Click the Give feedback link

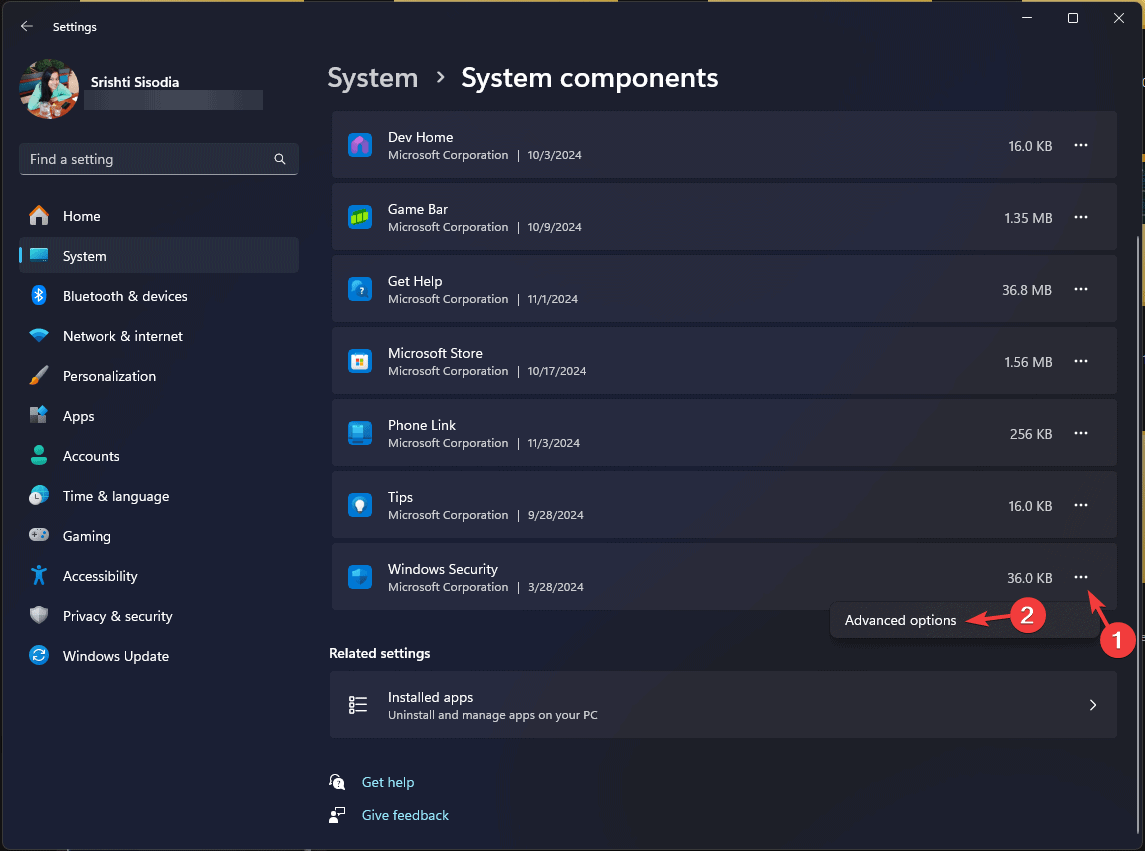pos(404,815)
